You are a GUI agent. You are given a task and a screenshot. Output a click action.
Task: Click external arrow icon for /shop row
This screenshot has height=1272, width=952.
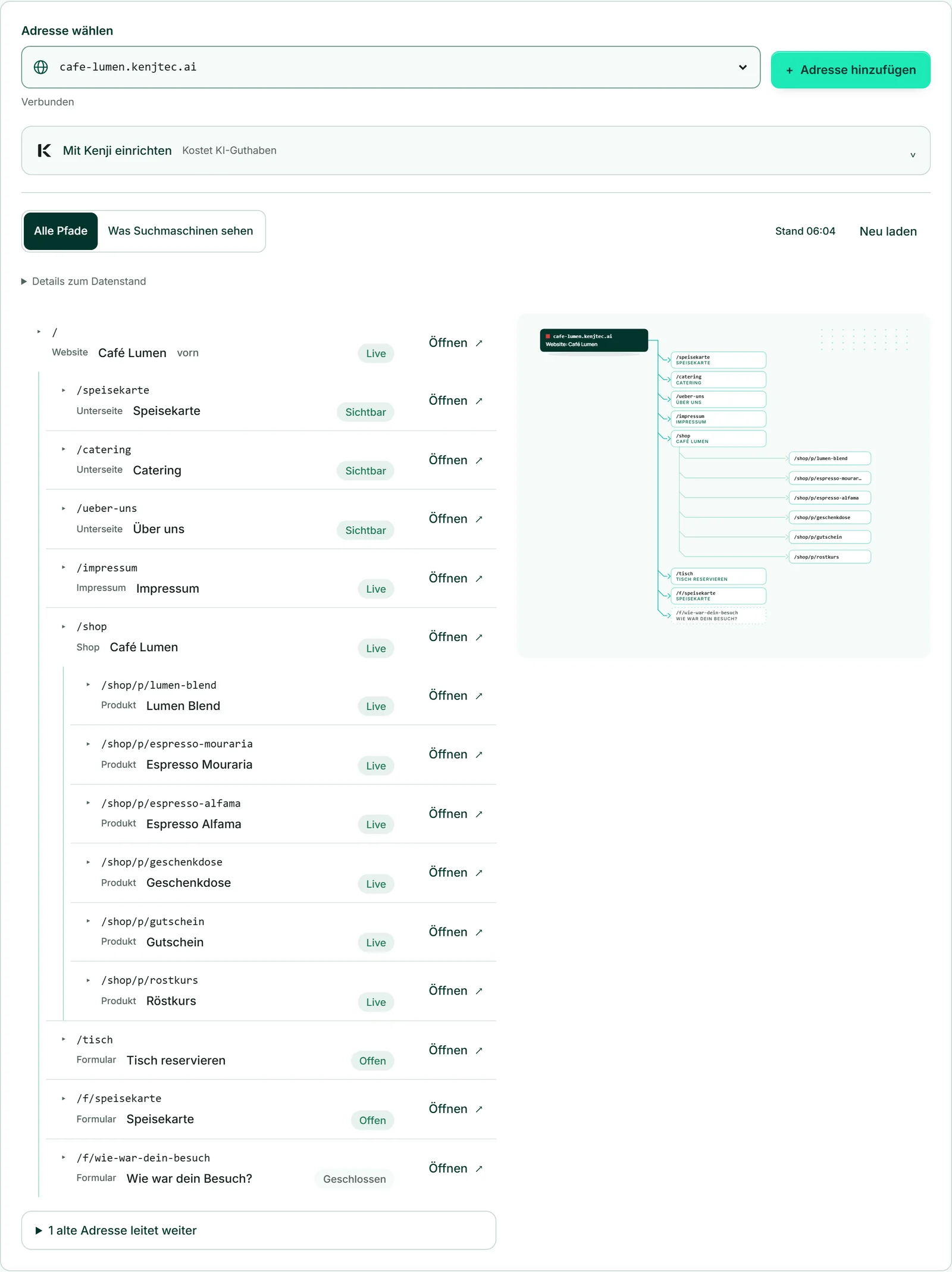tap(479, 637)
